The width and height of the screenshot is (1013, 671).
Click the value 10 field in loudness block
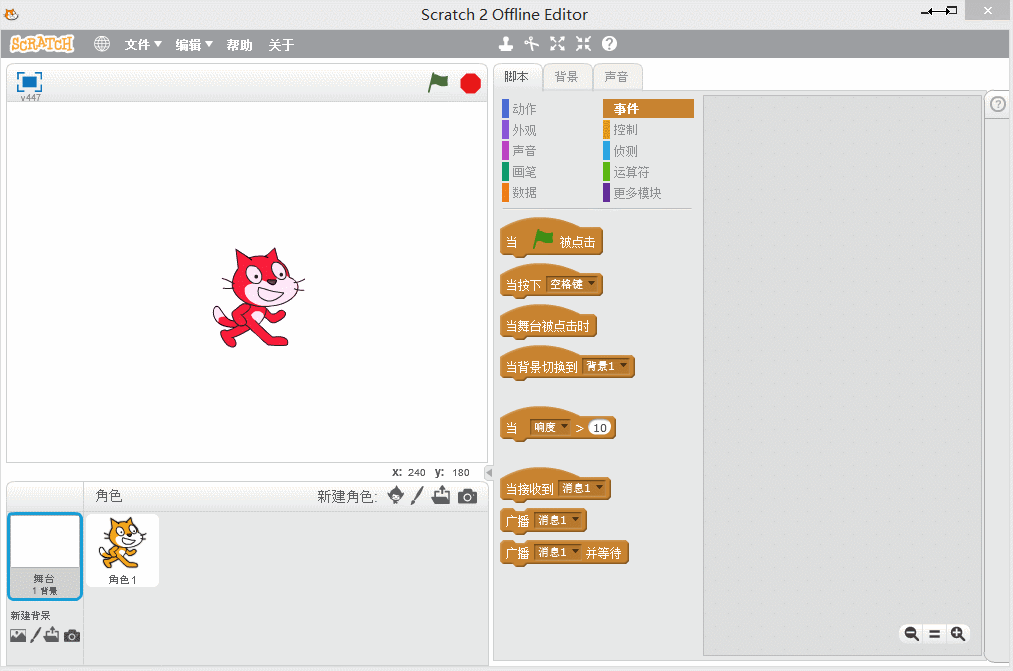[600, 428]
